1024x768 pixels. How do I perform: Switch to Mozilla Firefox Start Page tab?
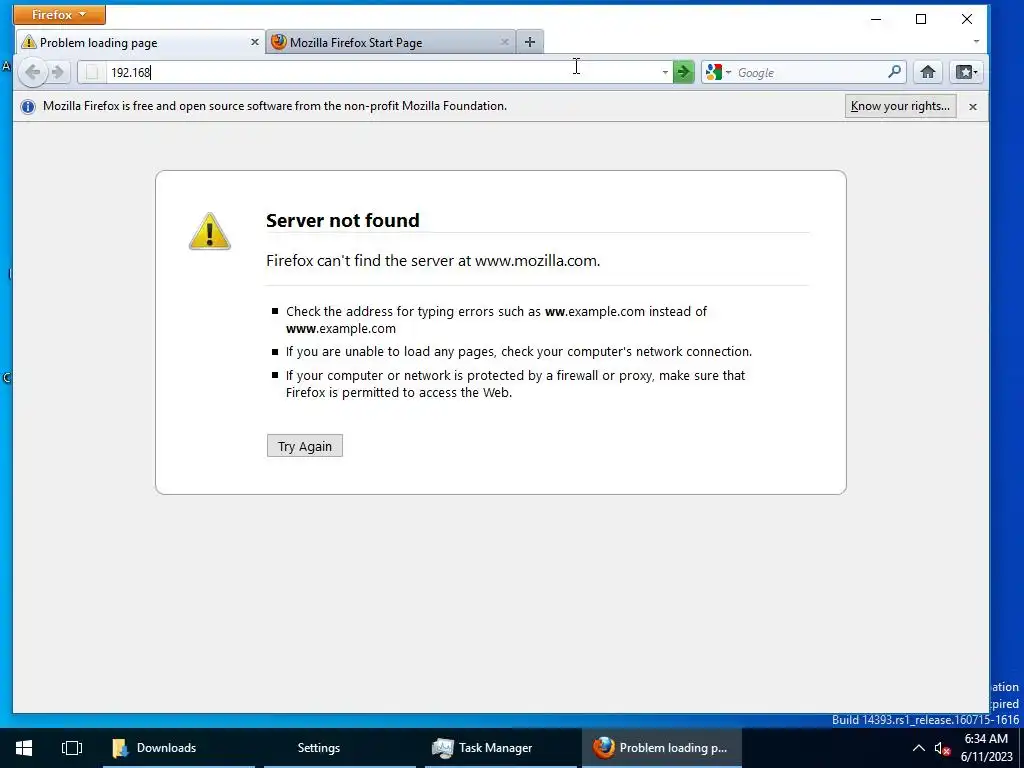coord(391,42)
